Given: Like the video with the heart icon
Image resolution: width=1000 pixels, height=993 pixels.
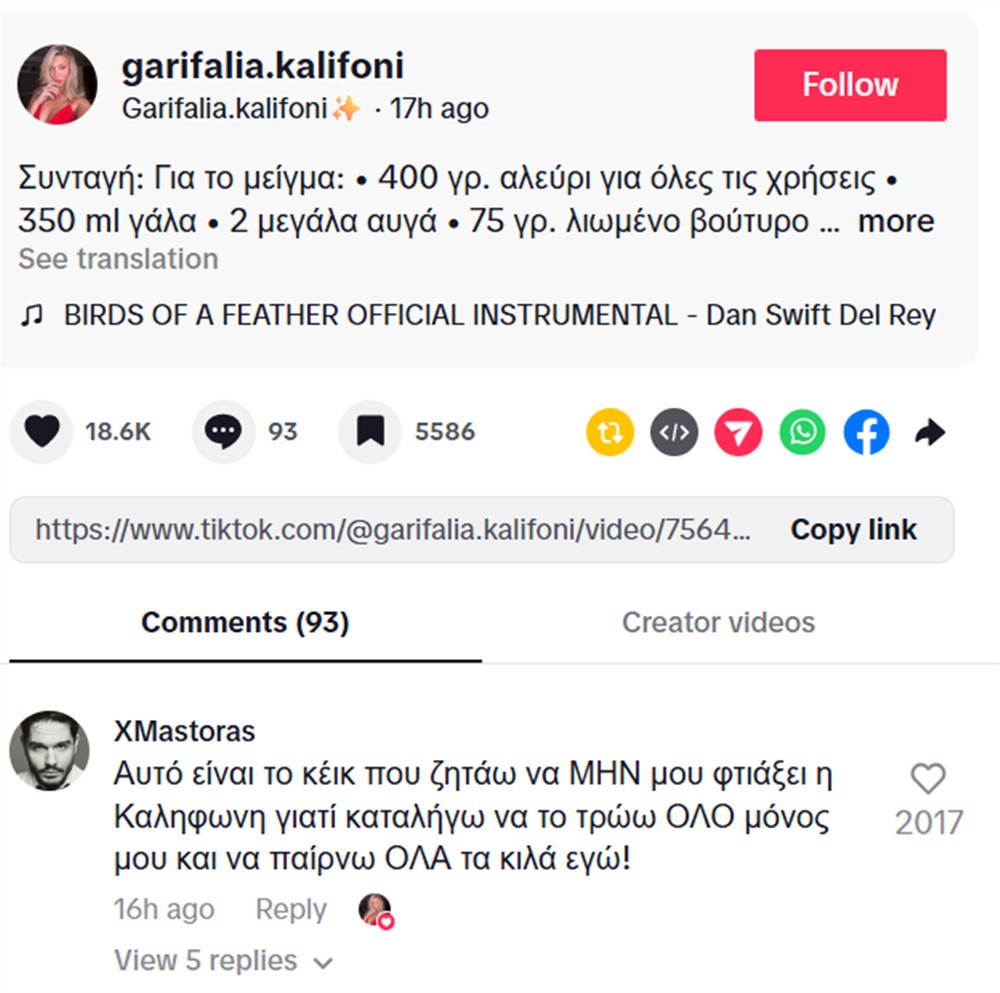Looking at the screenshot, I should tap(40, 432).
